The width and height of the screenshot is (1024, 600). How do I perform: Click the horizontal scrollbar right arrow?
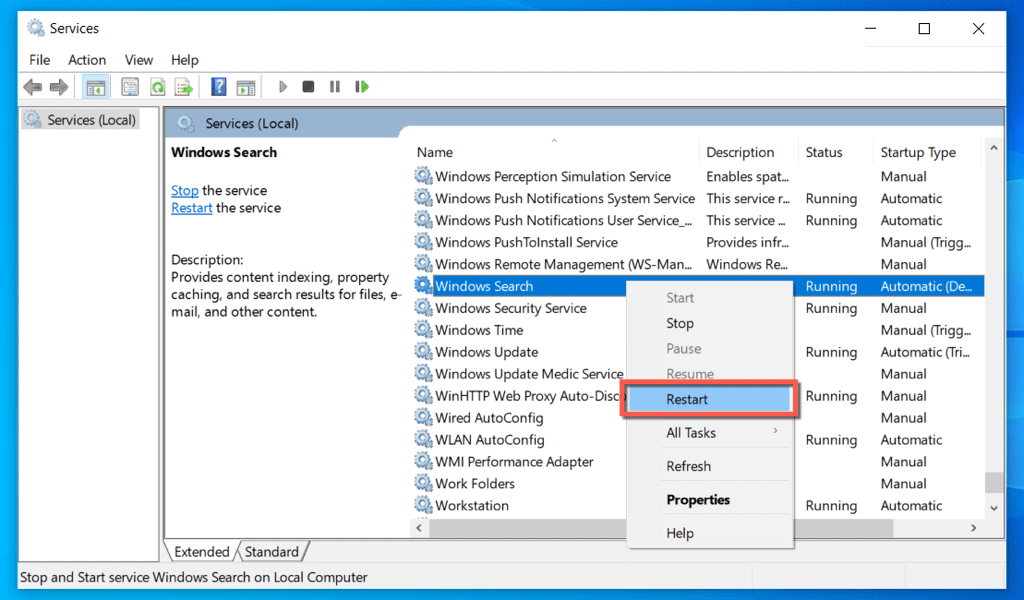pos(974,528)
